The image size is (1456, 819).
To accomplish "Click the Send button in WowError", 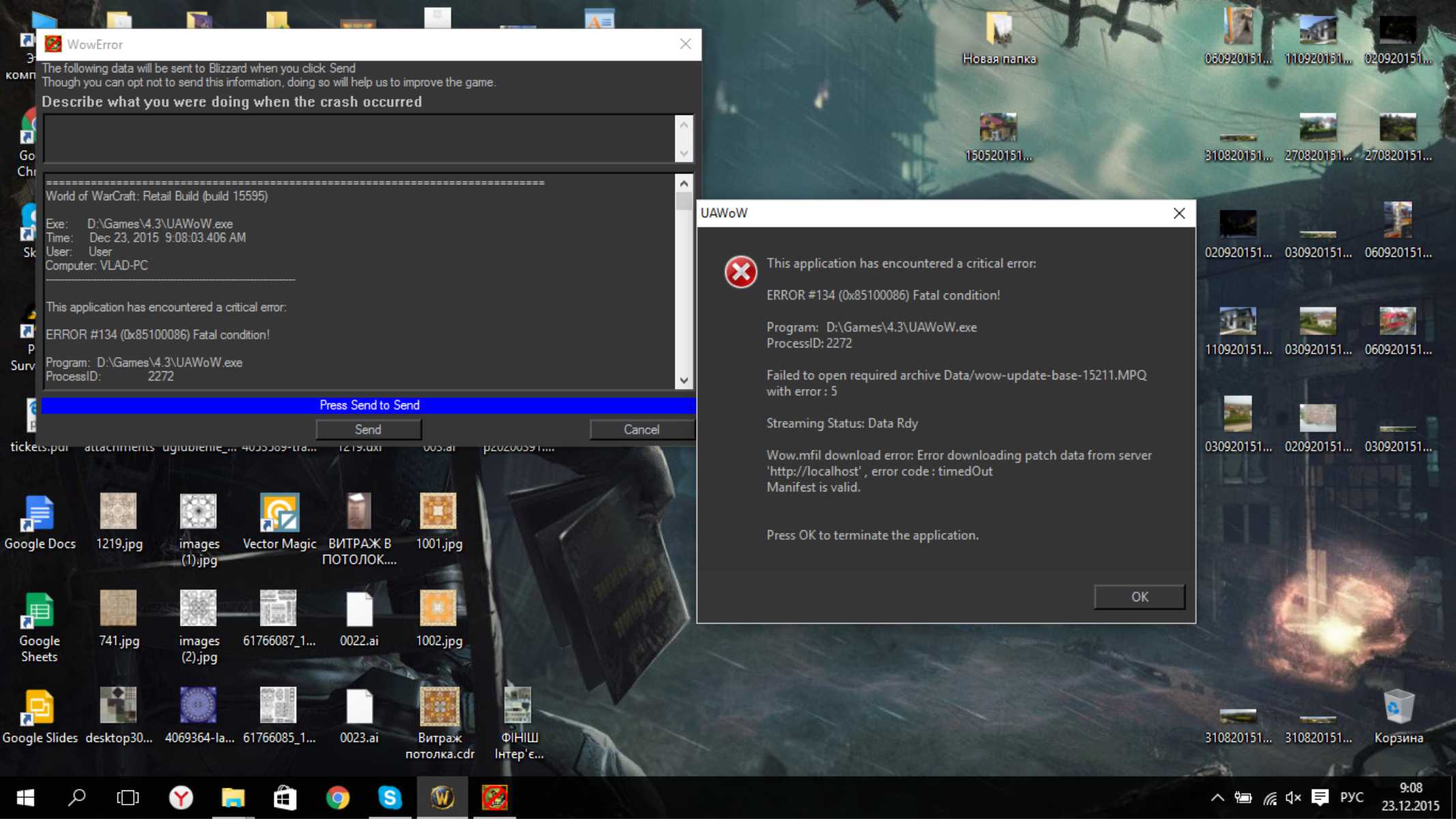I will pos(368,429).
